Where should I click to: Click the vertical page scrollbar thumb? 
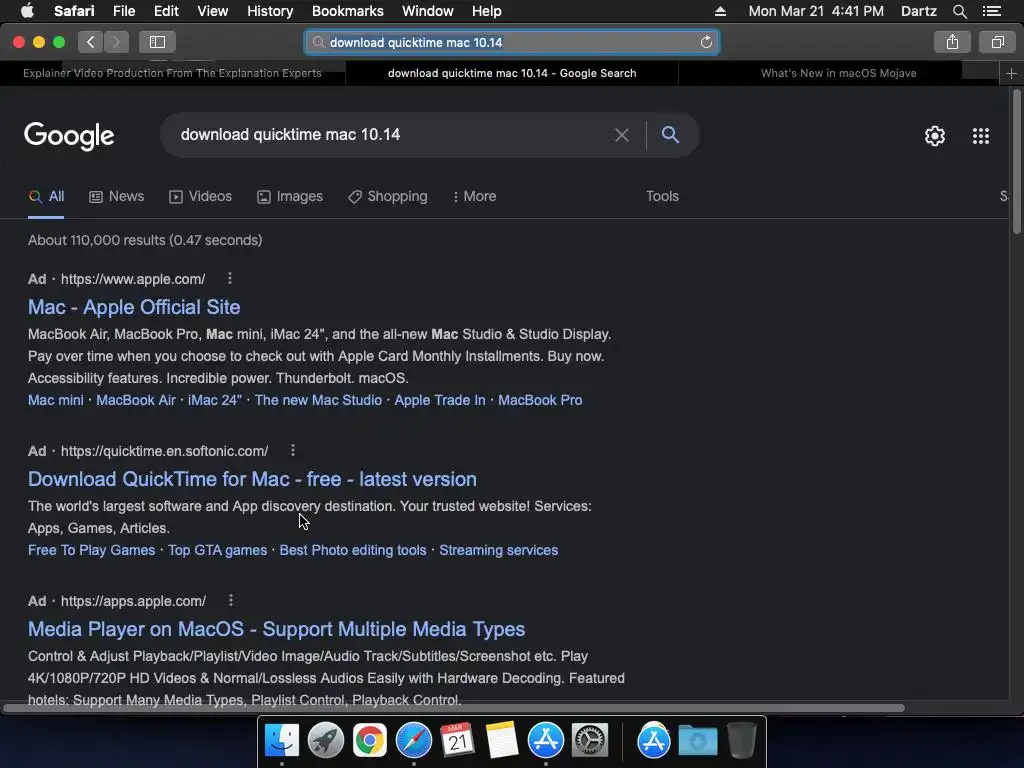1016,162
